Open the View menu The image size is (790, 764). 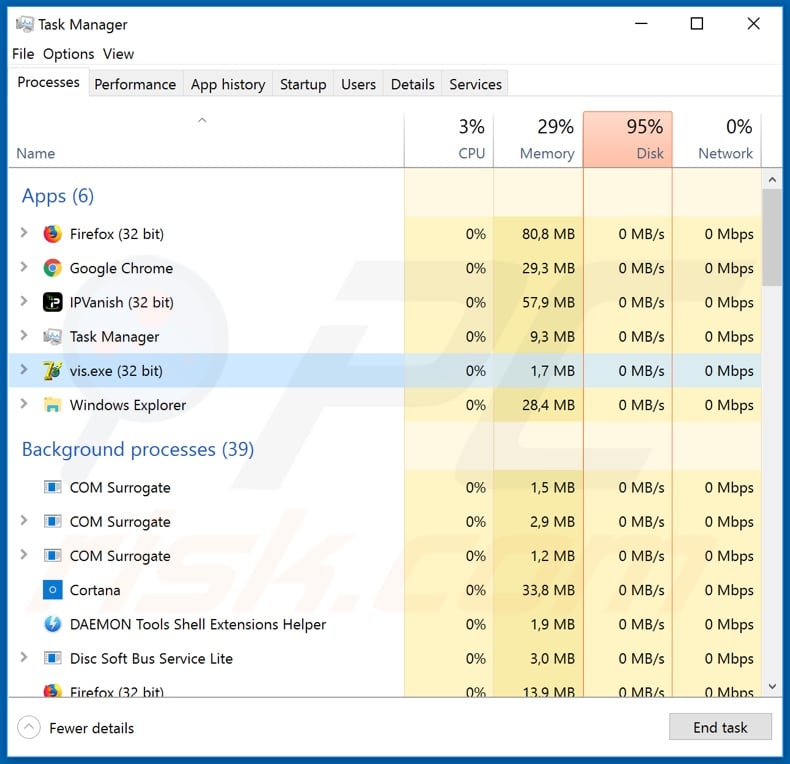click(x=118, y=54)
